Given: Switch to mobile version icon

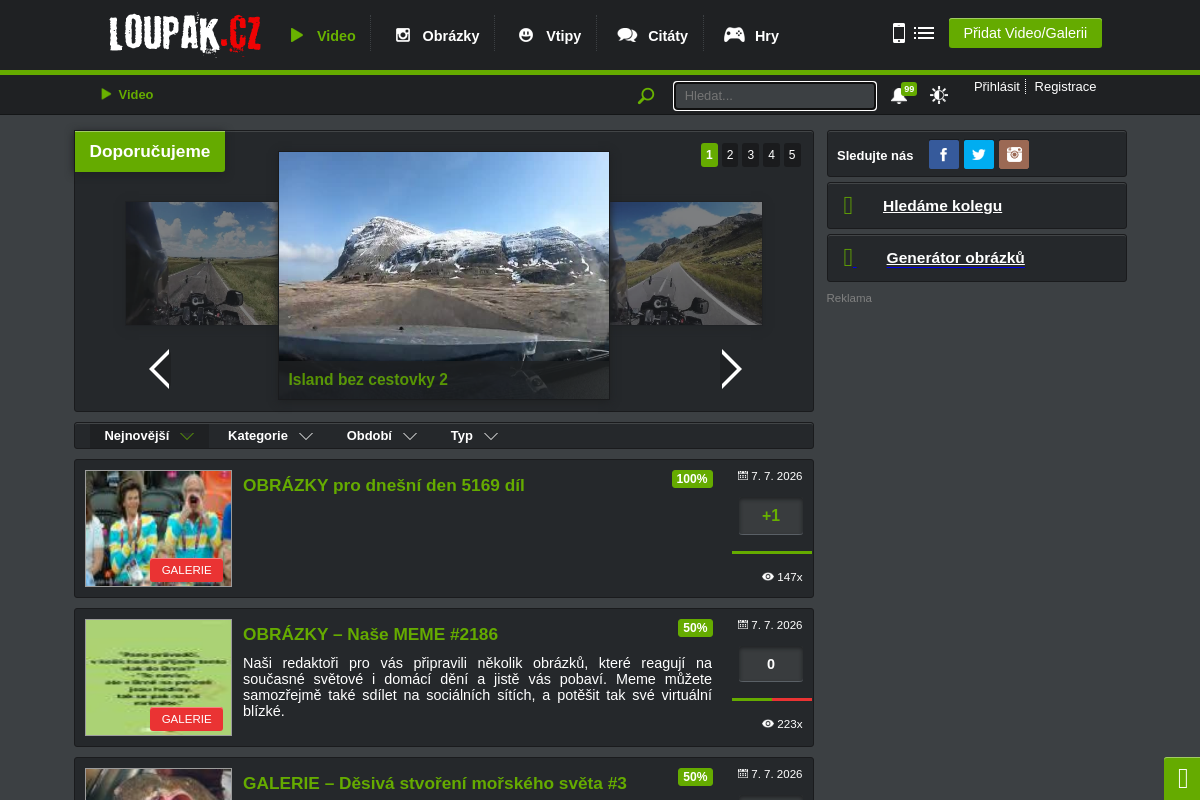Looking at the screenshot, I should pyautogui.click(x=899, y=33).
